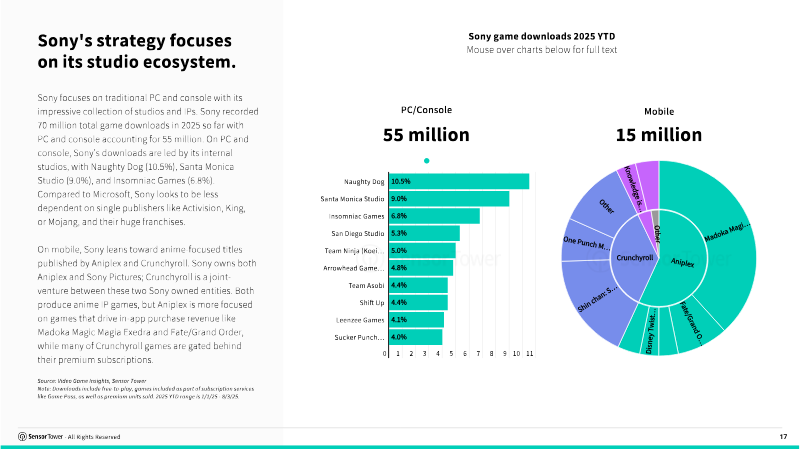Click the 'Mobile' chart heading

[659, 111]
